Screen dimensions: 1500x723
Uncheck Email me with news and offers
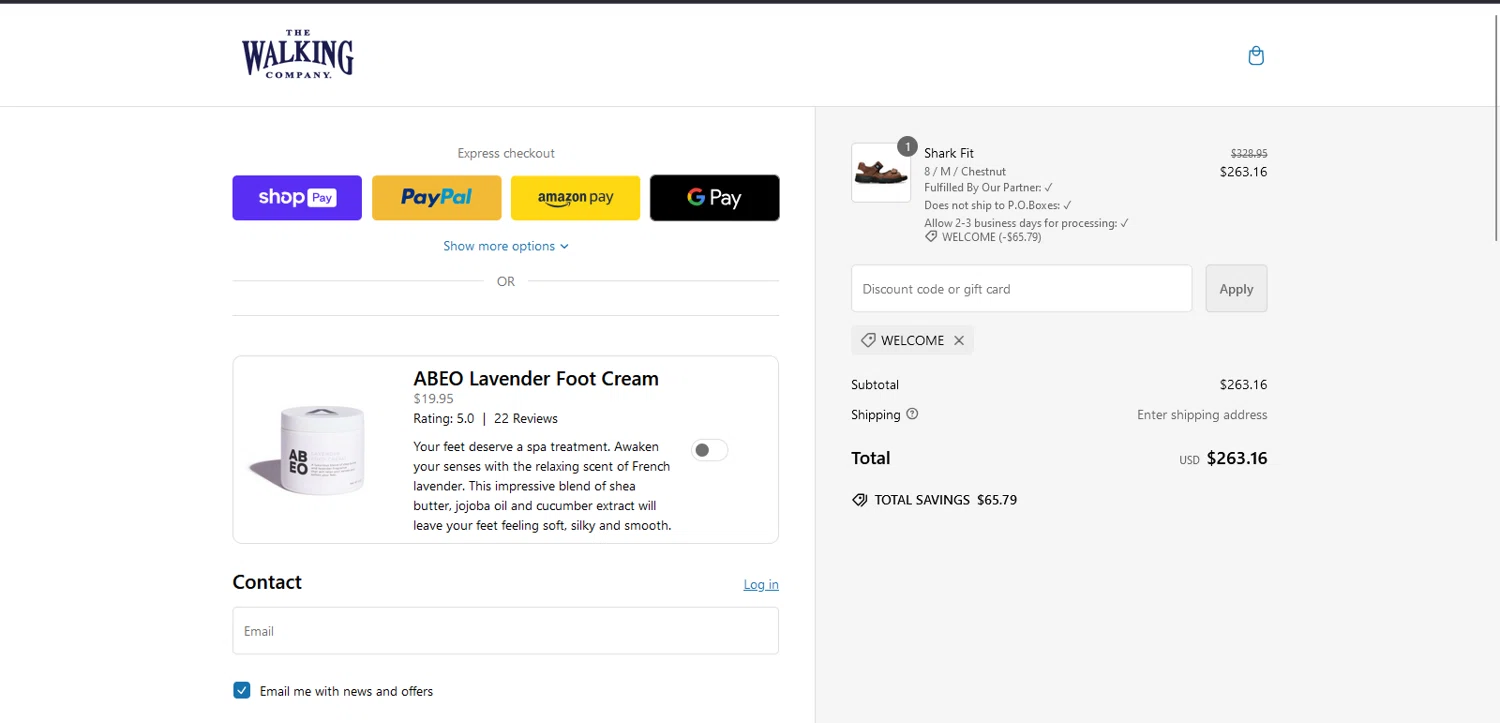click(242, 690)
